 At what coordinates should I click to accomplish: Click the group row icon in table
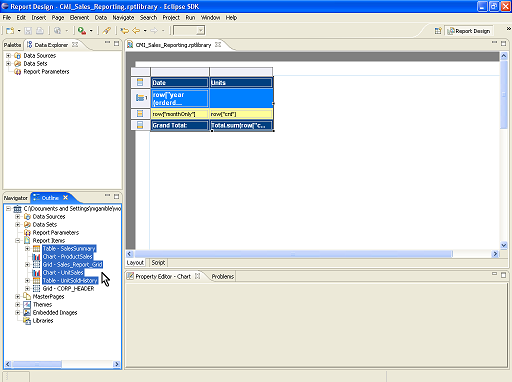(x=141, y=98)
